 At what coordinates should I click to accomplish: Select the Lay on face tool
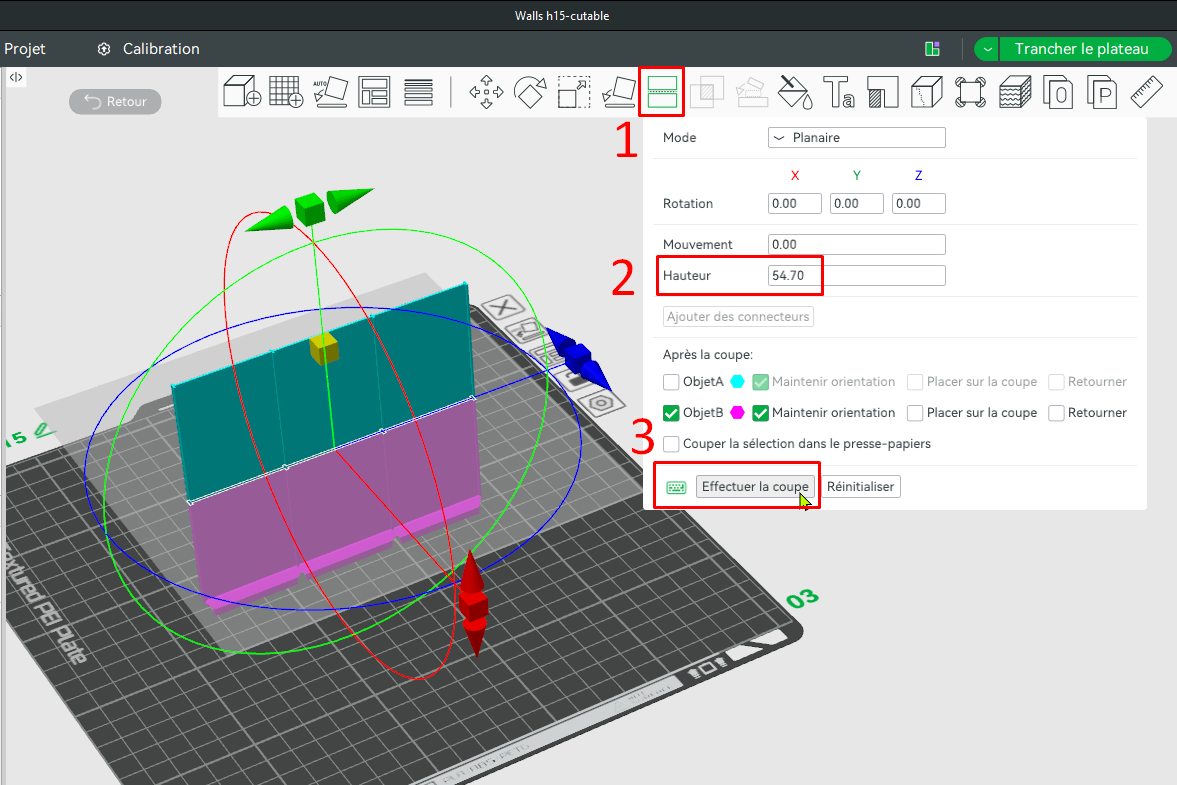(x=619, y=92)
